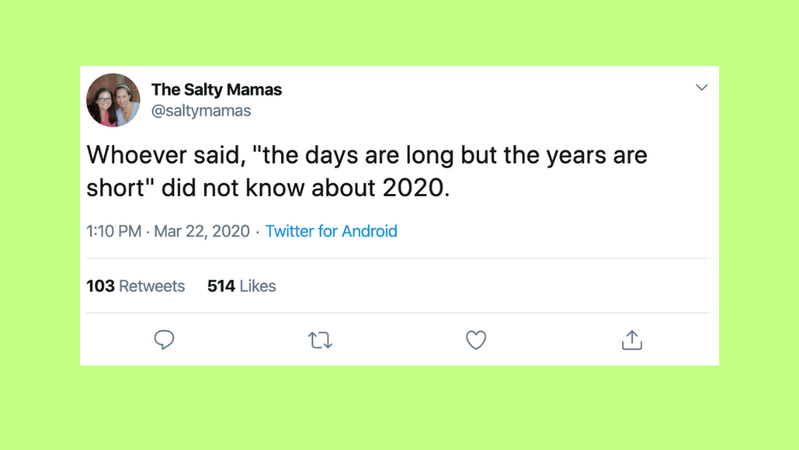Viewport: 799px width, 450px height.
Task: Open The Salty Mamas profile picture
Action: 113,100
